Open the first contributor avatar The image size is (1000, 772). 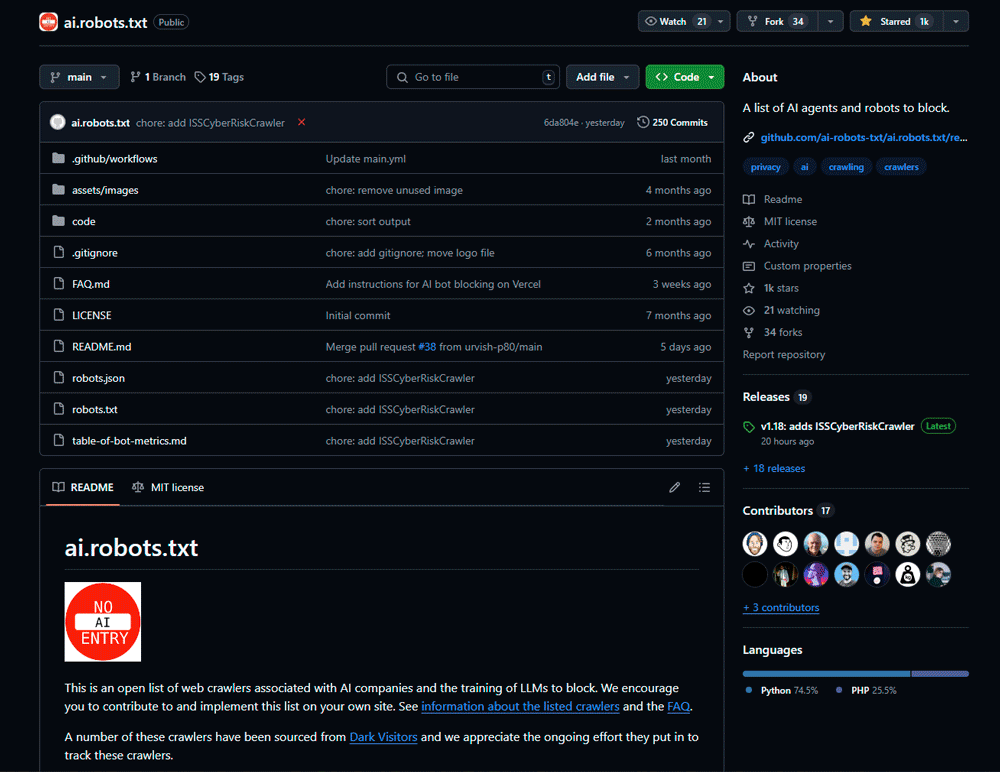click(754, 544)
